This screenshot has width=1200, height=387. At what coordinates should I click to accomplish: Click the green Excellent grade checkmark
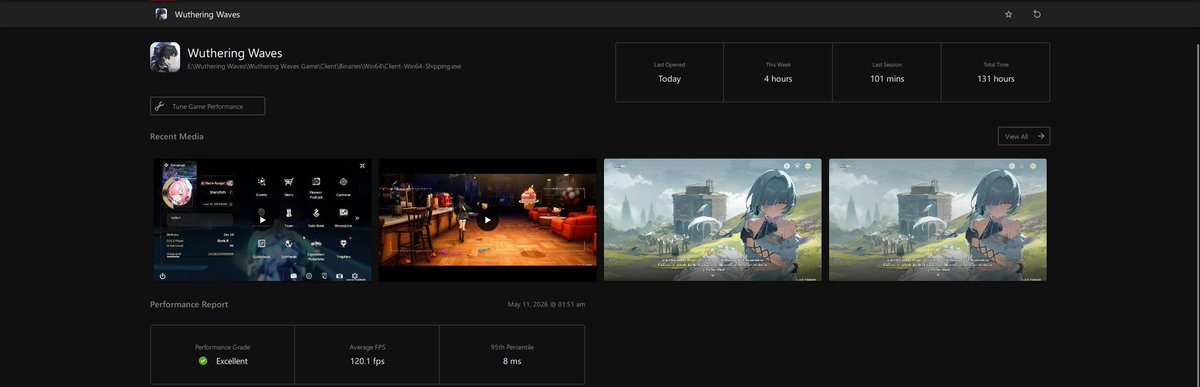[x=203, y=361]
